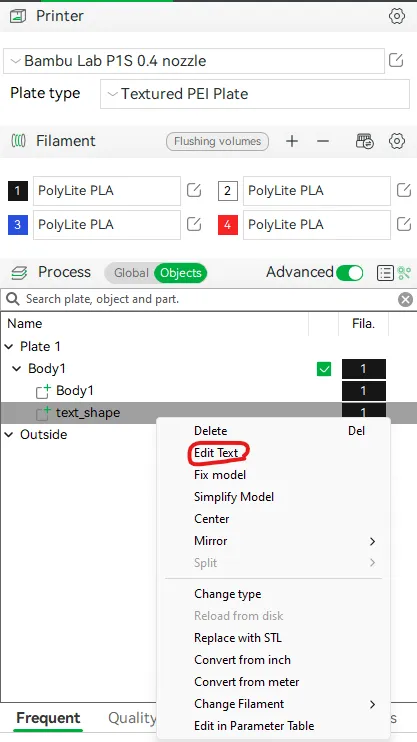Clear the object search field
The image size is (417, 742).
(405, 300)
